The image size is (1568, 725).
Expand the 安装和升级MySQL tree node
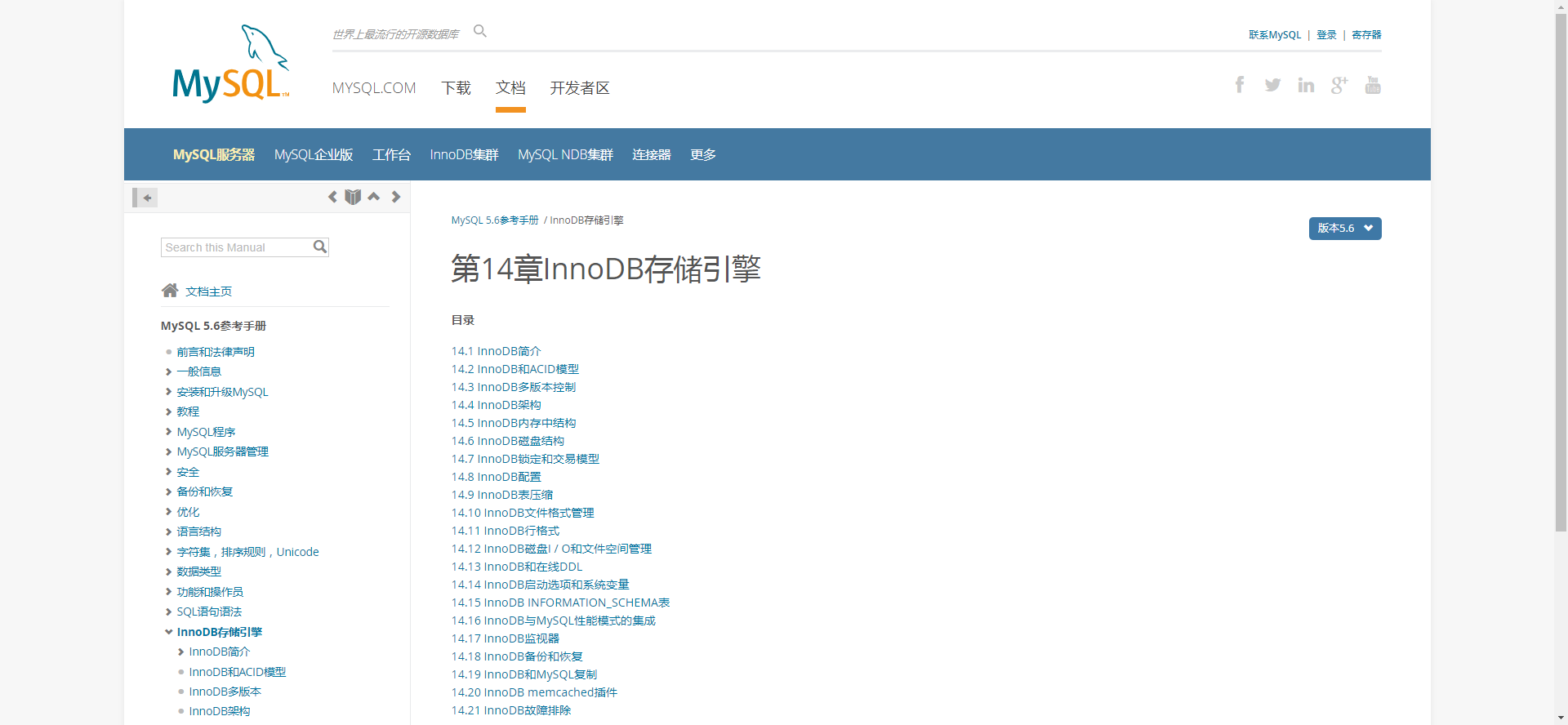tap(168, 392)
